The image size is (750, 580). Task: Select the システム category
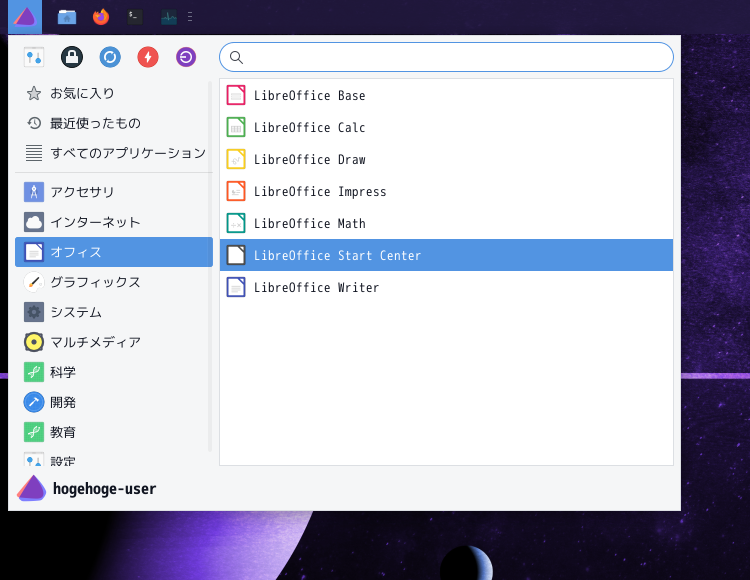tap(114, 312)
